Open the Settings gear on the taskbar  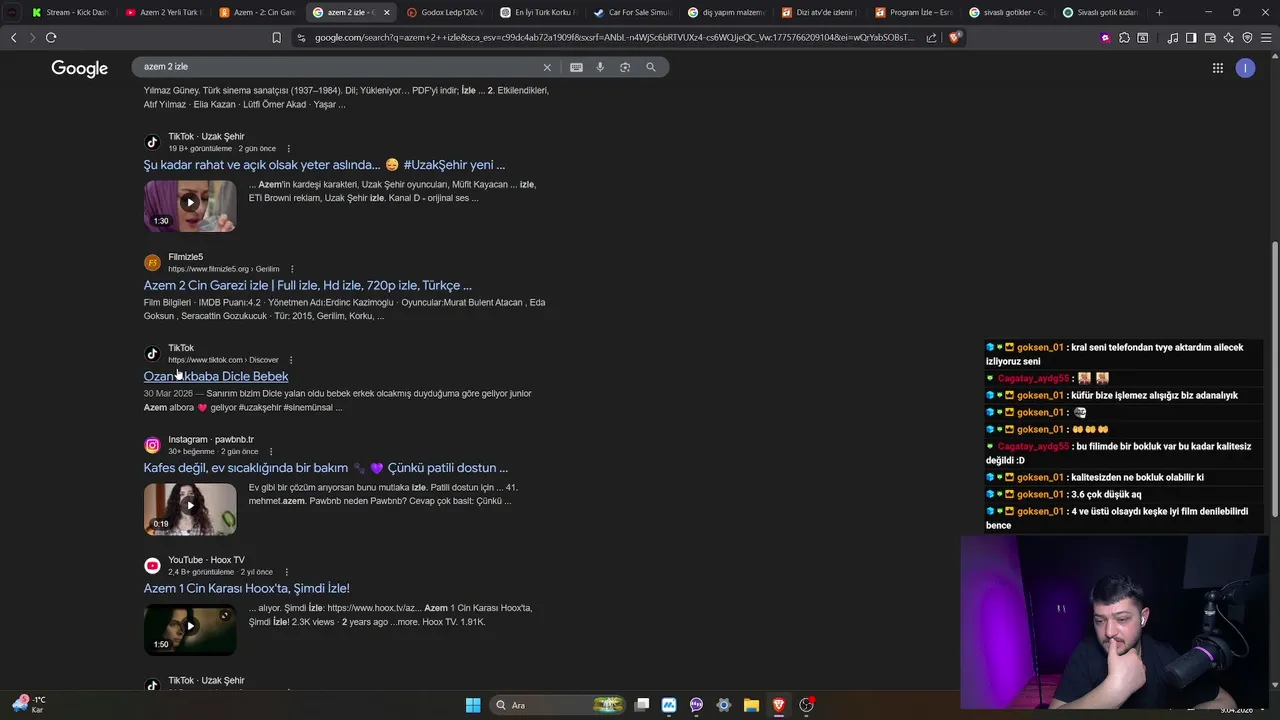click(x=724, y=705)
